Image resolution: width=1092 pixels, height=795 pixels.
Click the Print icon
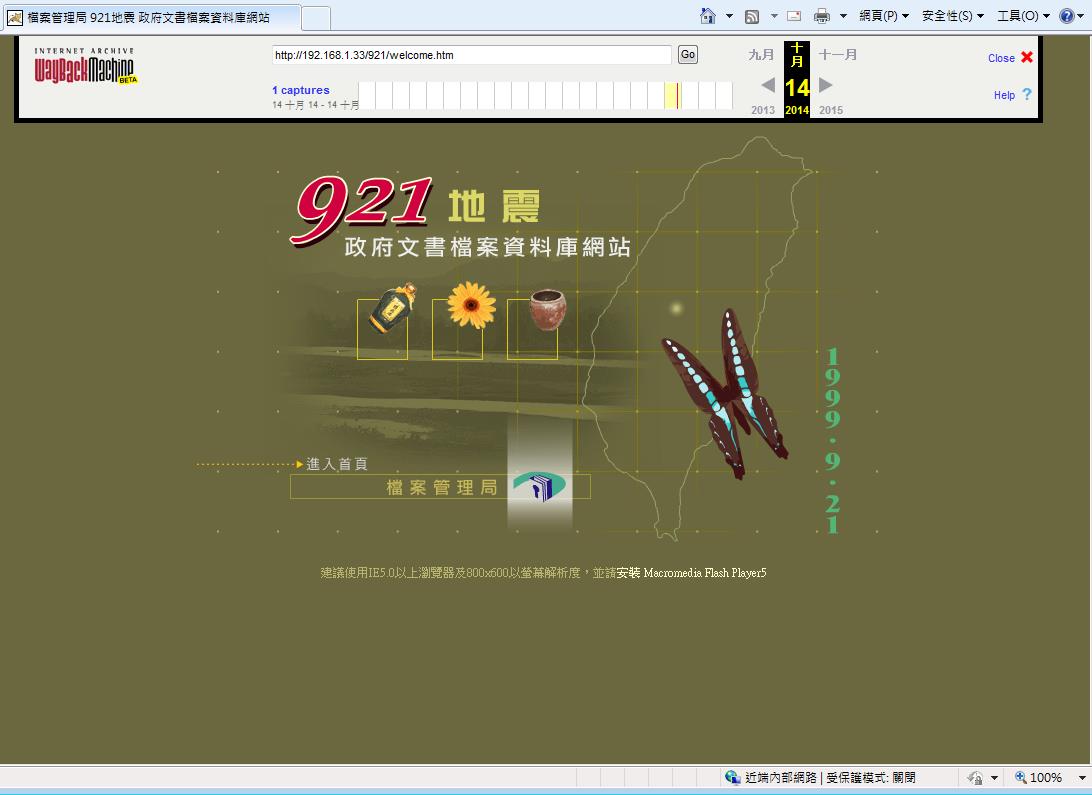point(822,16)
